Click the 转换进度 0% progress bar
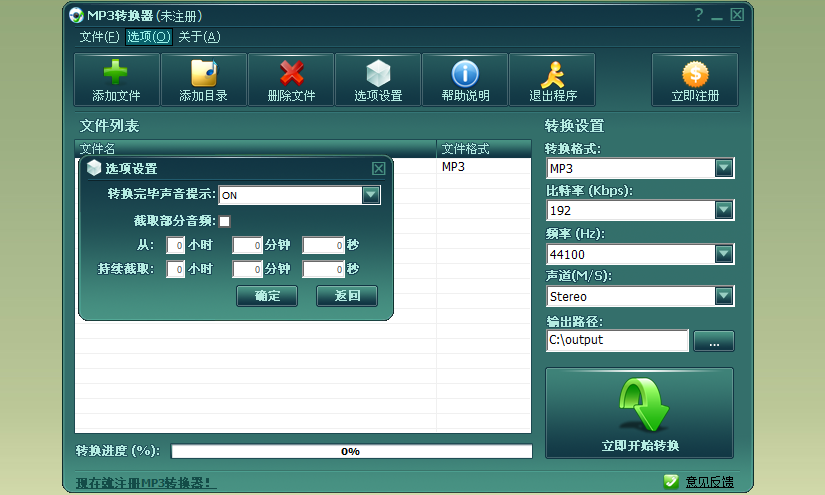Image resolution: width=825 pixels, height=495 pixels. tap(351, 451)
